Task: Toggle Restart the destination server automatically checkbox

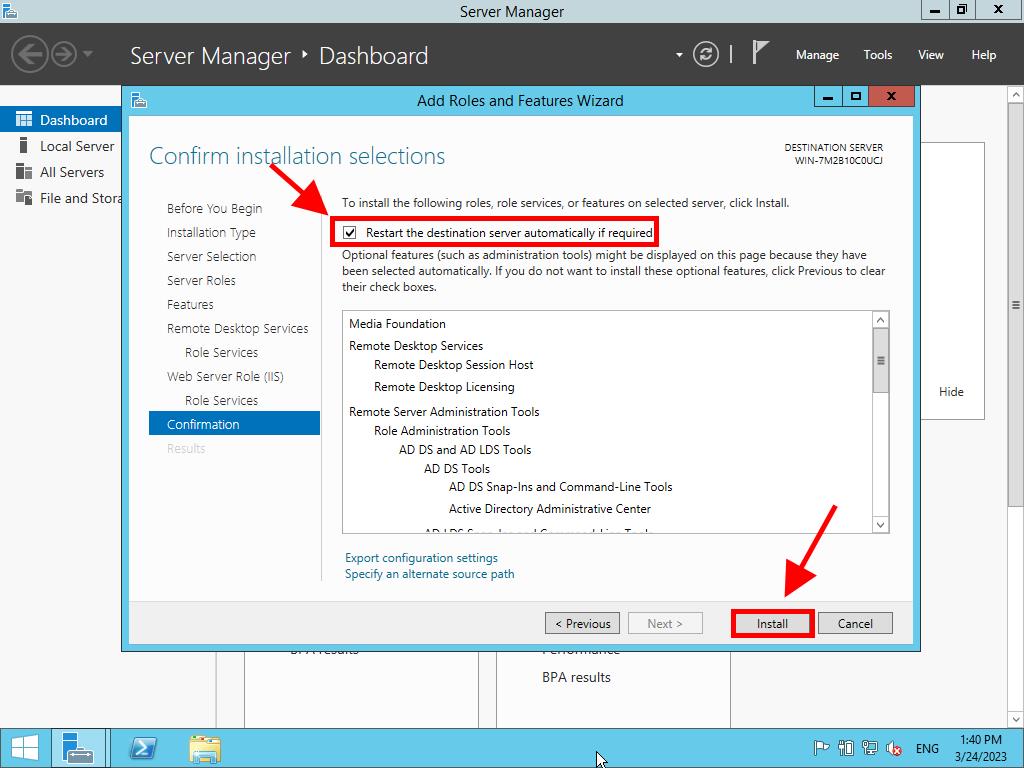Action: 350,232
